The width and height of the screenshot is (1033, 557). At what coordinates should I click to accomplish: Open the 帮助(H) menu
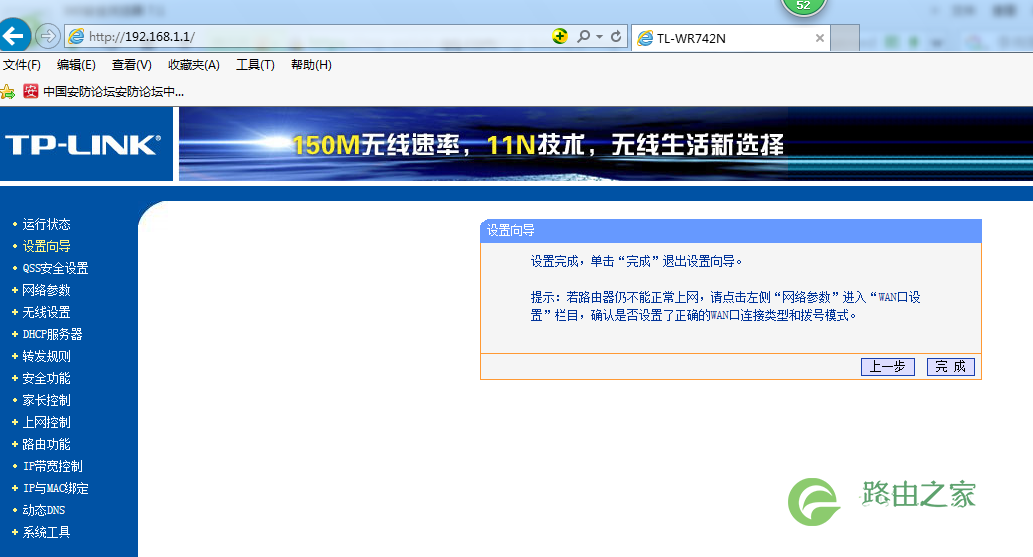[x=312, y=65]
